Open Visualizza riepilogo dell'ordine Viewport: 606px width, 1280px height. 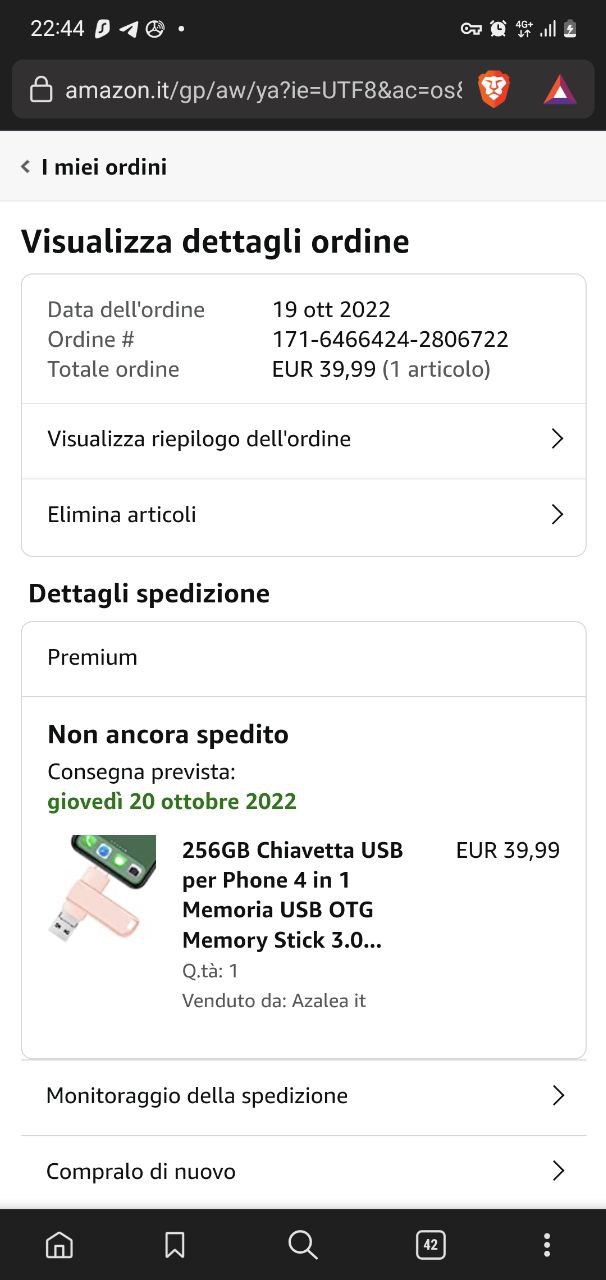click(199, 439)
